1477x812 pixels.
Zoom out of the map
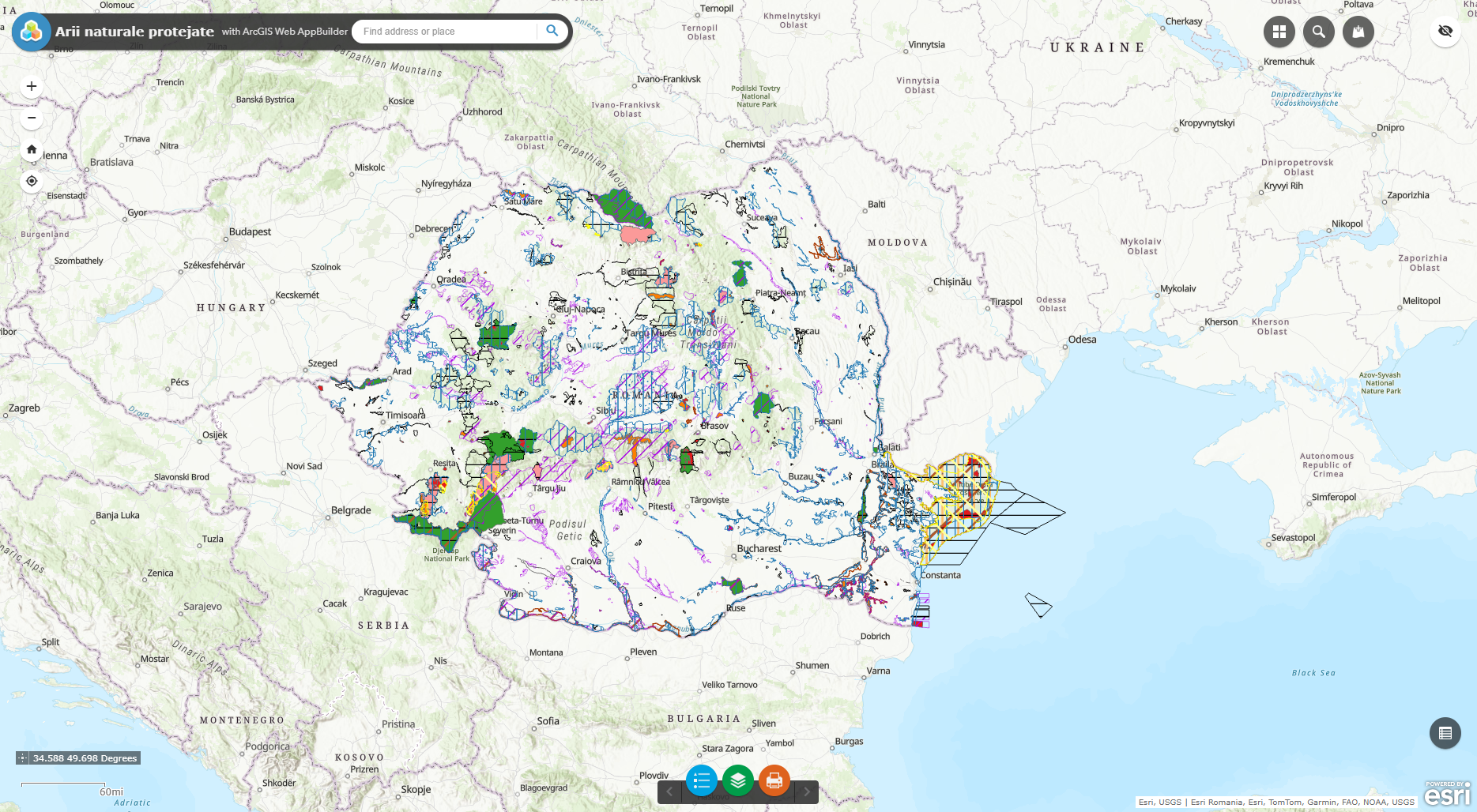pos(32,118)
